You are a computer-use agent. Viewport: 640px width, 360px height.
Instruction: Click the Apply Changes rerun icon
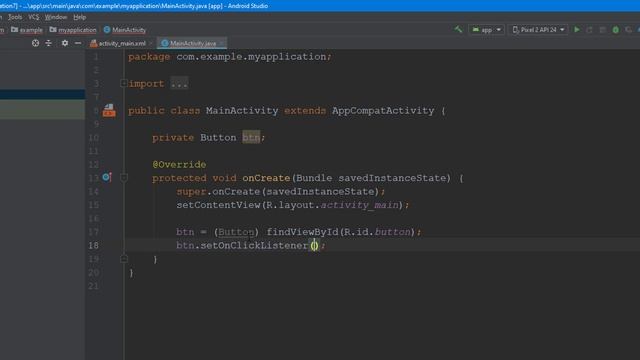(589, 29)
